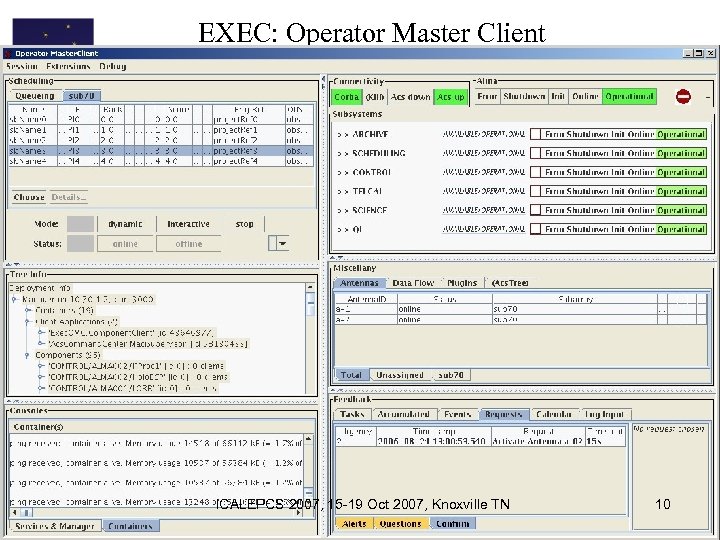Toggle the interactive mode button
720x540 pixels.
(x=188, y=224)
